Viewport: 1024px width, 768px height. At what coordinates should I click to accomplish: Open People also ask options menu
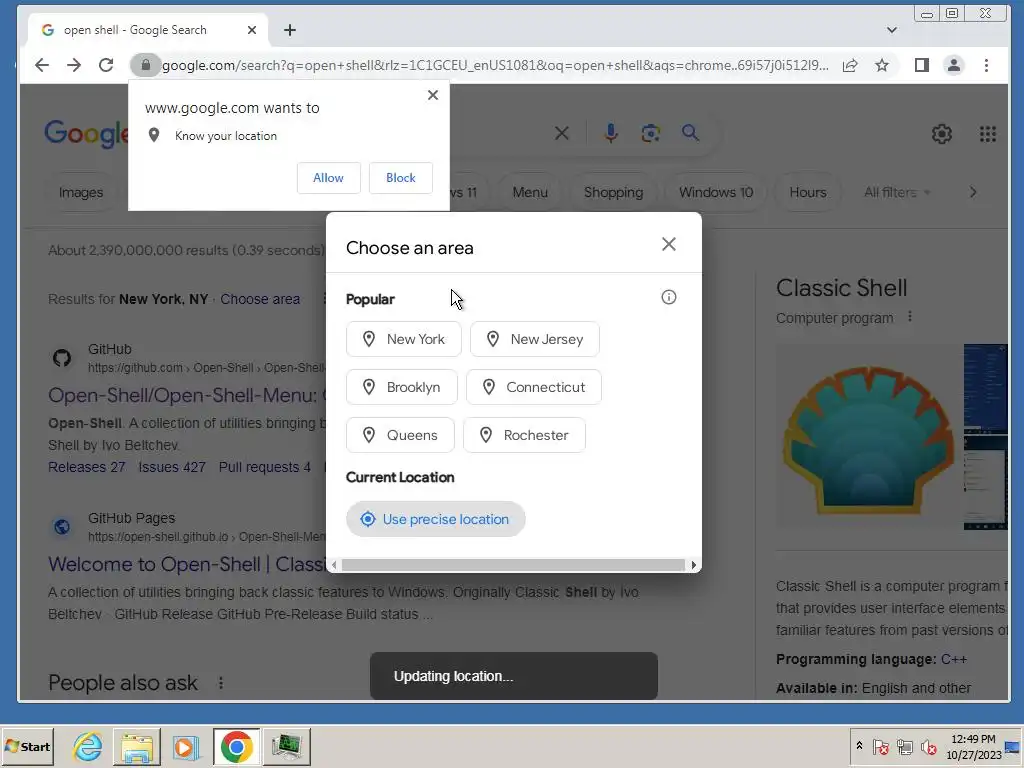[221, 683]
